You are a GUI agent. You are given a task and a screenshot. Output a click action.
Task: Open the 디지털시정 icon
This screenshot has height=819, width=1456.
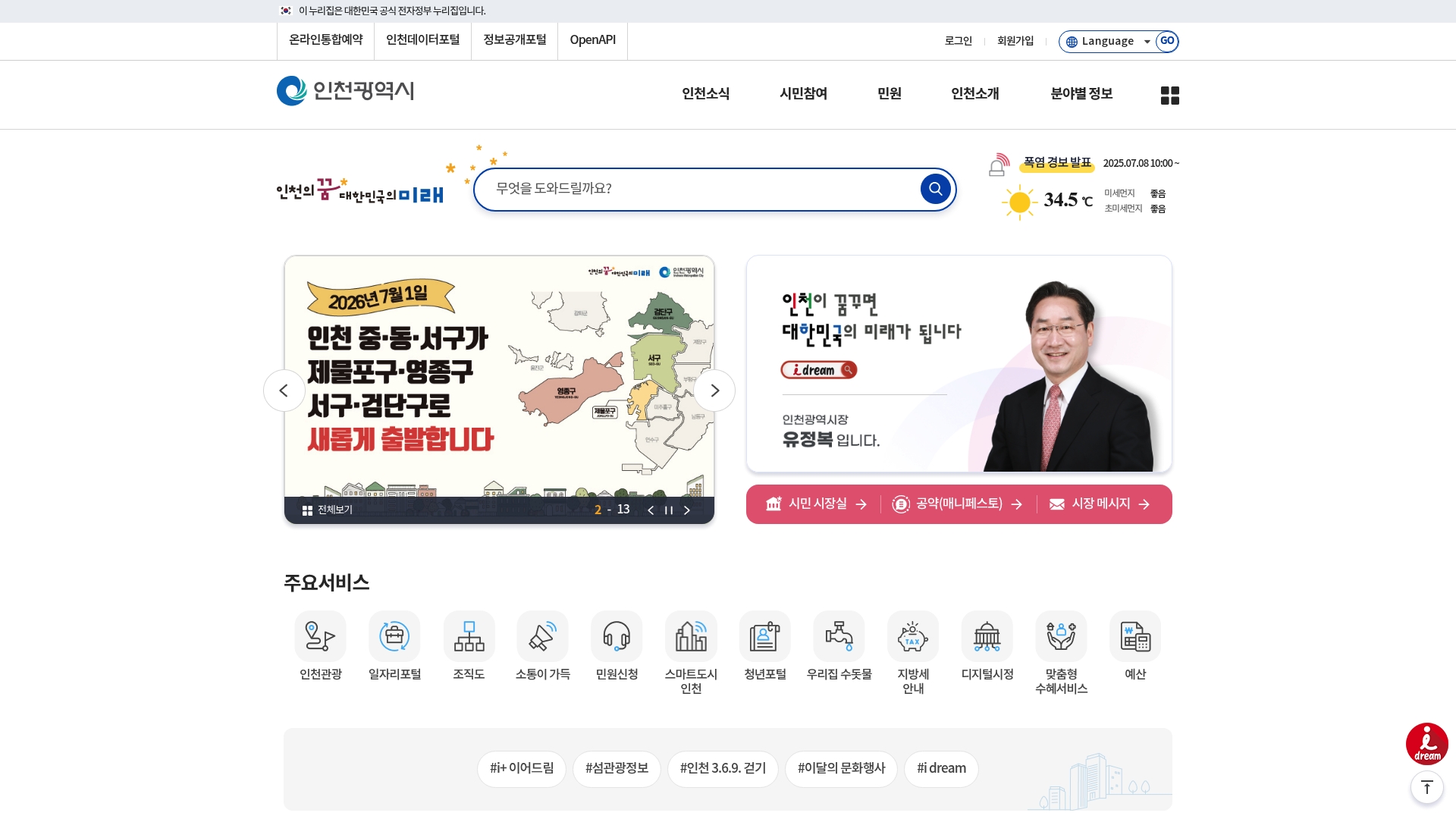point(987,636)
